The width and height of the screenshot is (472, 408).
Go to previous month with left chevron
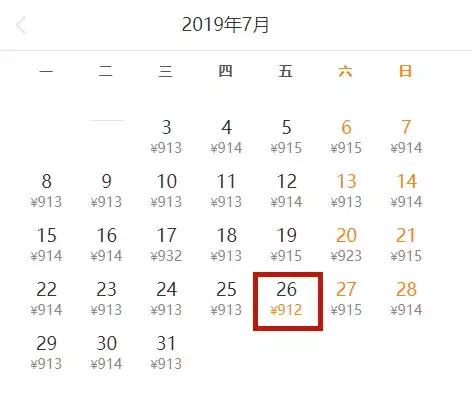(21, 26)
